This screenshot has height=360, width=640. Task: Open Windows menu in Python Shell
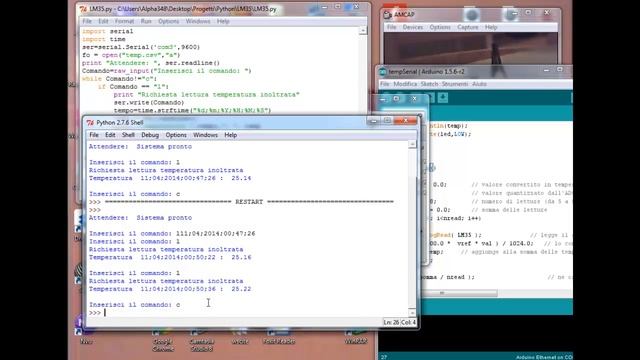205,135
